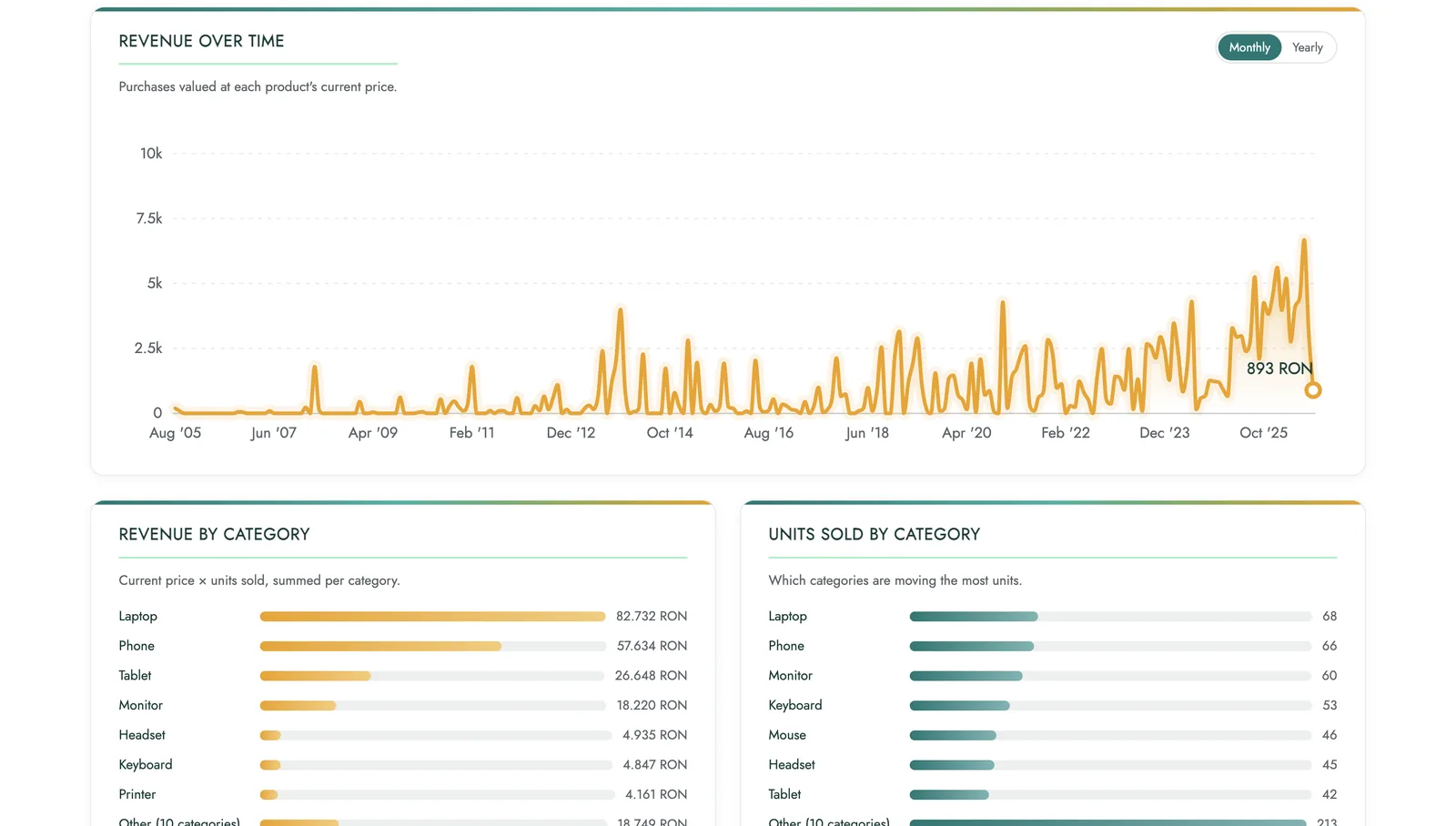
Task: Click the 18.220 RON value
Action: click(652, 705)
